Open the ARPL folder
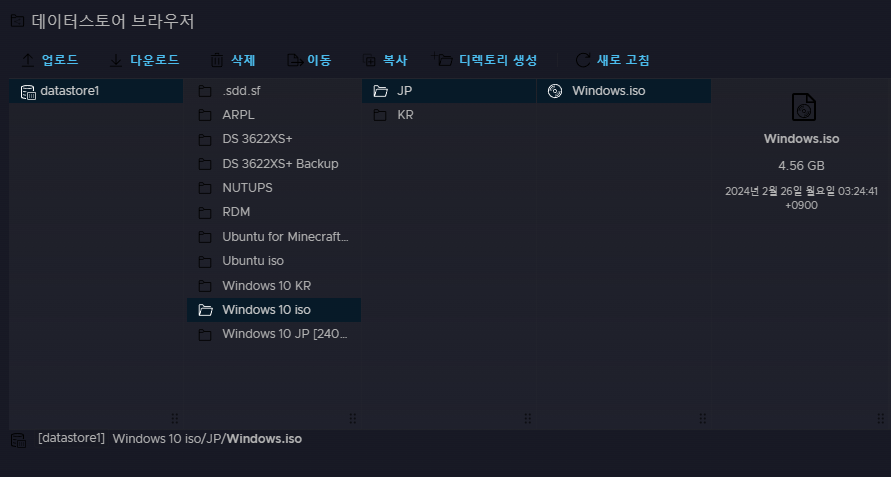The height and width of the screenshot is (477, 891). 238,115
